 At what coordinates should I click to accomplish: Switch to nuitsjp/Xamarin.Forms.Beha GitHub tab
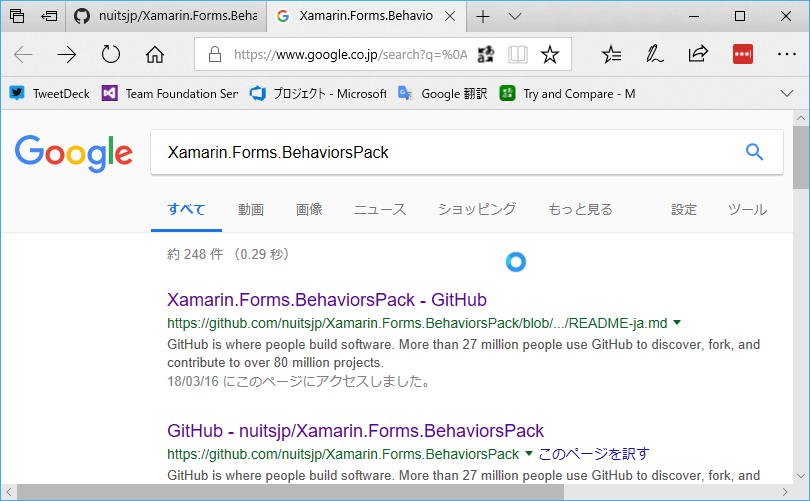(x=166, y=17)
